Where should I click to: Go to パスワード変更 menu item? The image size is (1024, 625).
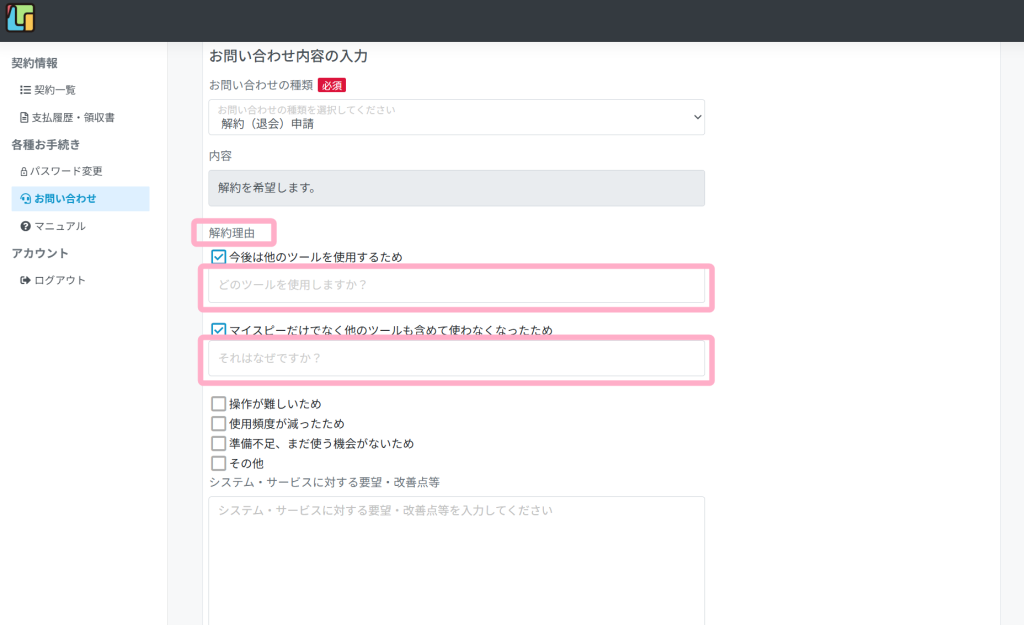(66, 171)
